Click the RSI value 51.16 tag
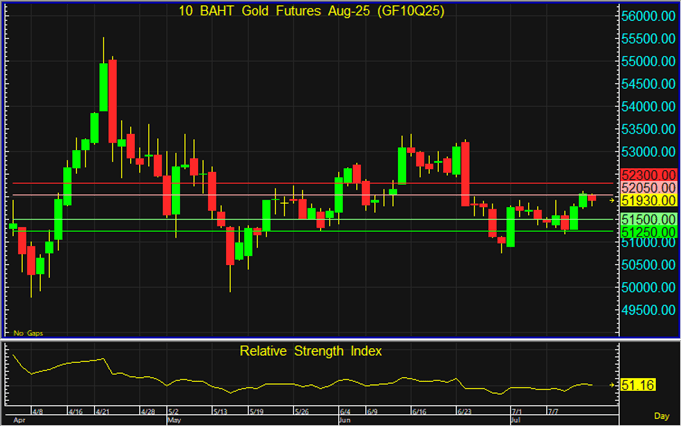Image resolution: width=682 pixels, height=427 pixels. pos(636,384)
